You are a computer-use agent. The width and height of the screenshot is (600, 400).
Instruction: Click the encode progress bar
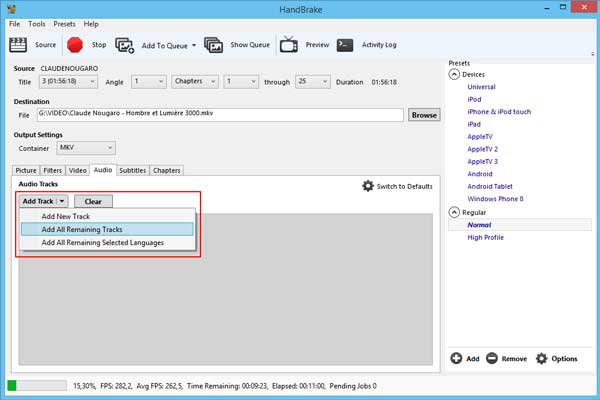pos(37,385)
